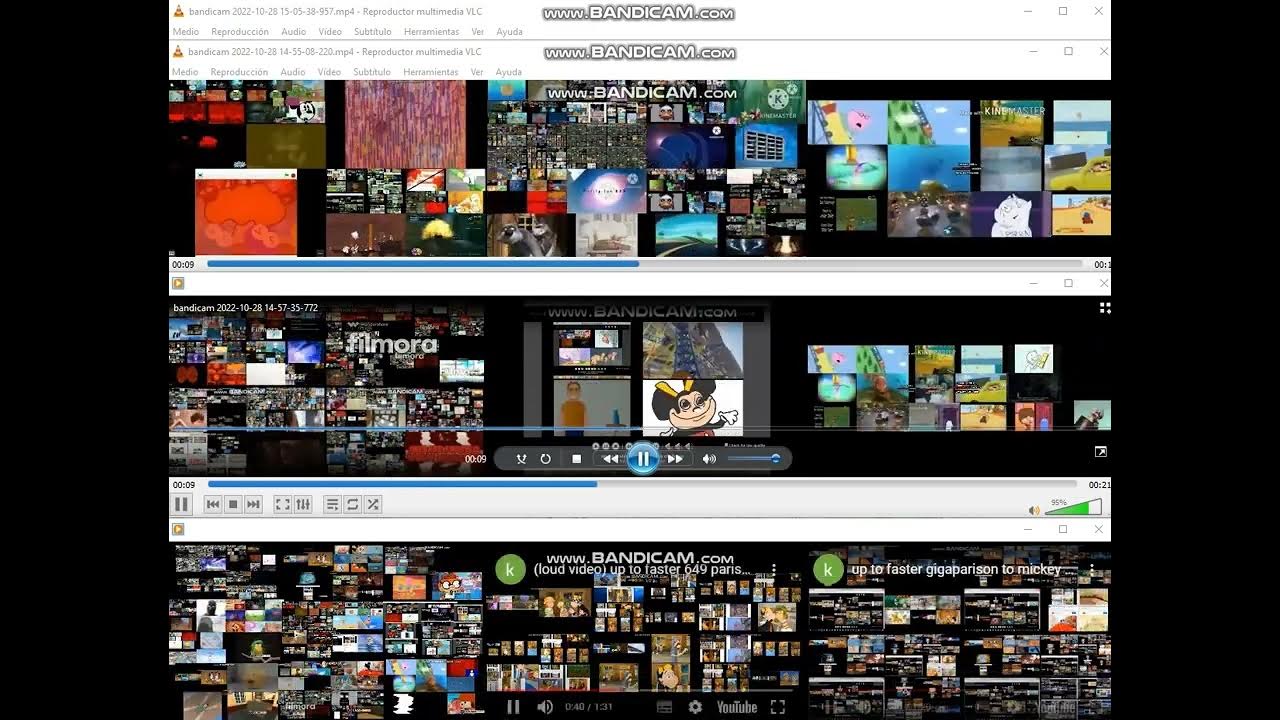1280x720 pixels.
Task: Toggle shuffle random playback in VLC
Action: point(373,505)
